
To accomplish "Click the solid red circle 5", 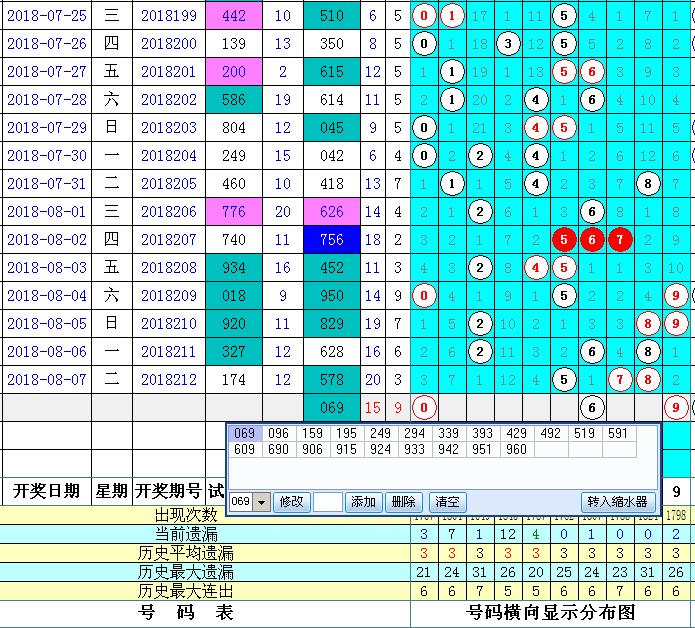I will point(565,240).
